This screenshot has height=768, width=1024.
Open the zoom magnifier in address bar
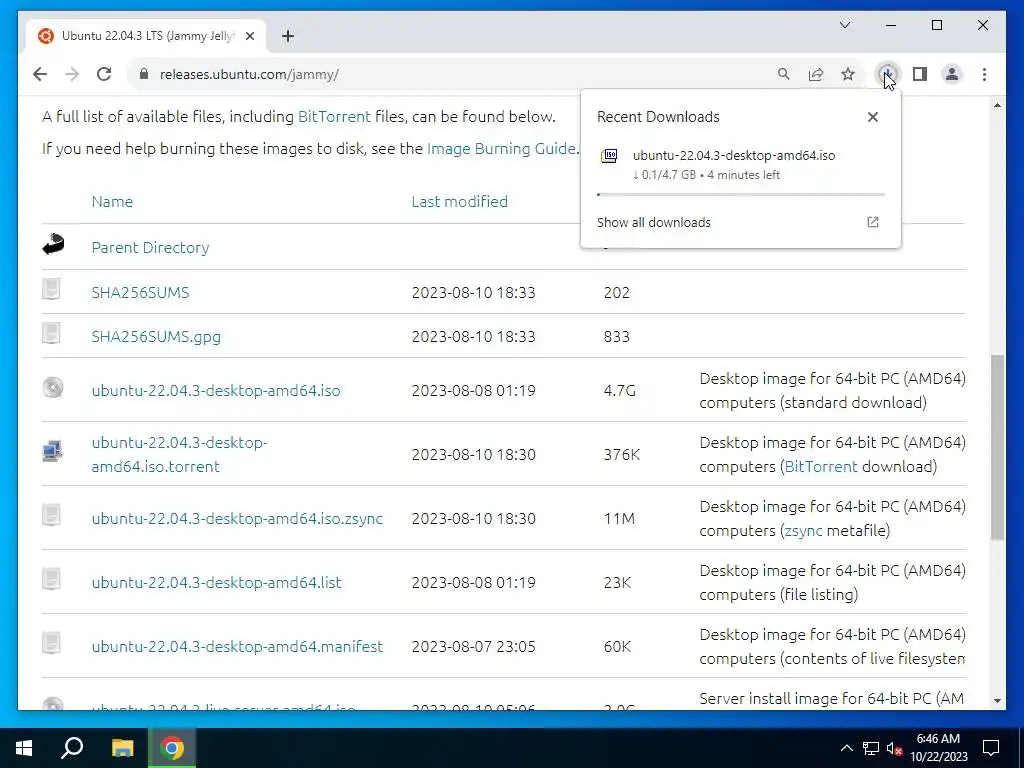click(784, 74)
